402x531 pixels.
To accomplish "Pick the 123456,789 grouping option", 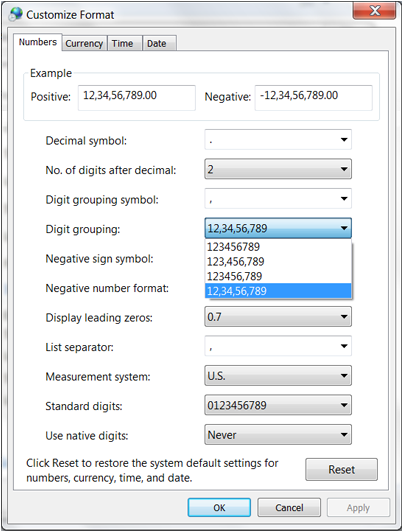I will coord(278,276).
